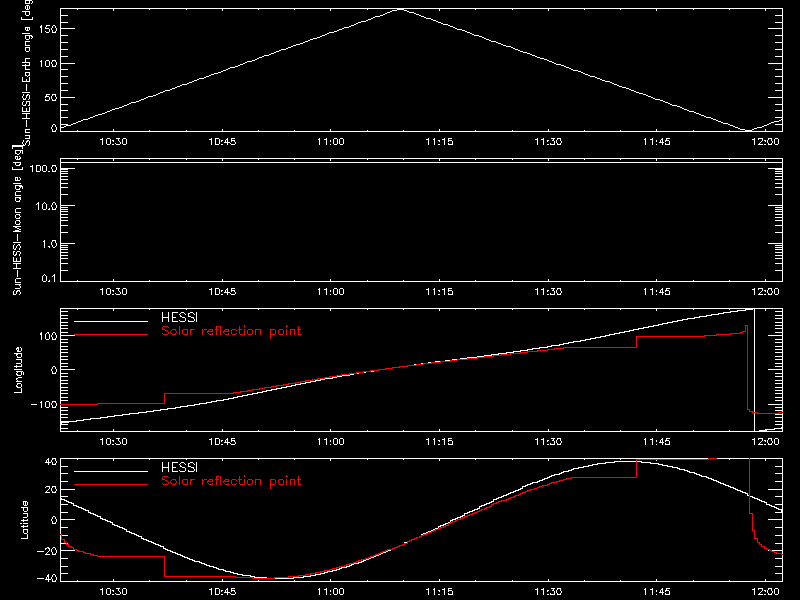Image resolution: width=800 pixels, height=600 pixels.
Task: Click the 20 tick on Latitude axis
Action: 51,489
